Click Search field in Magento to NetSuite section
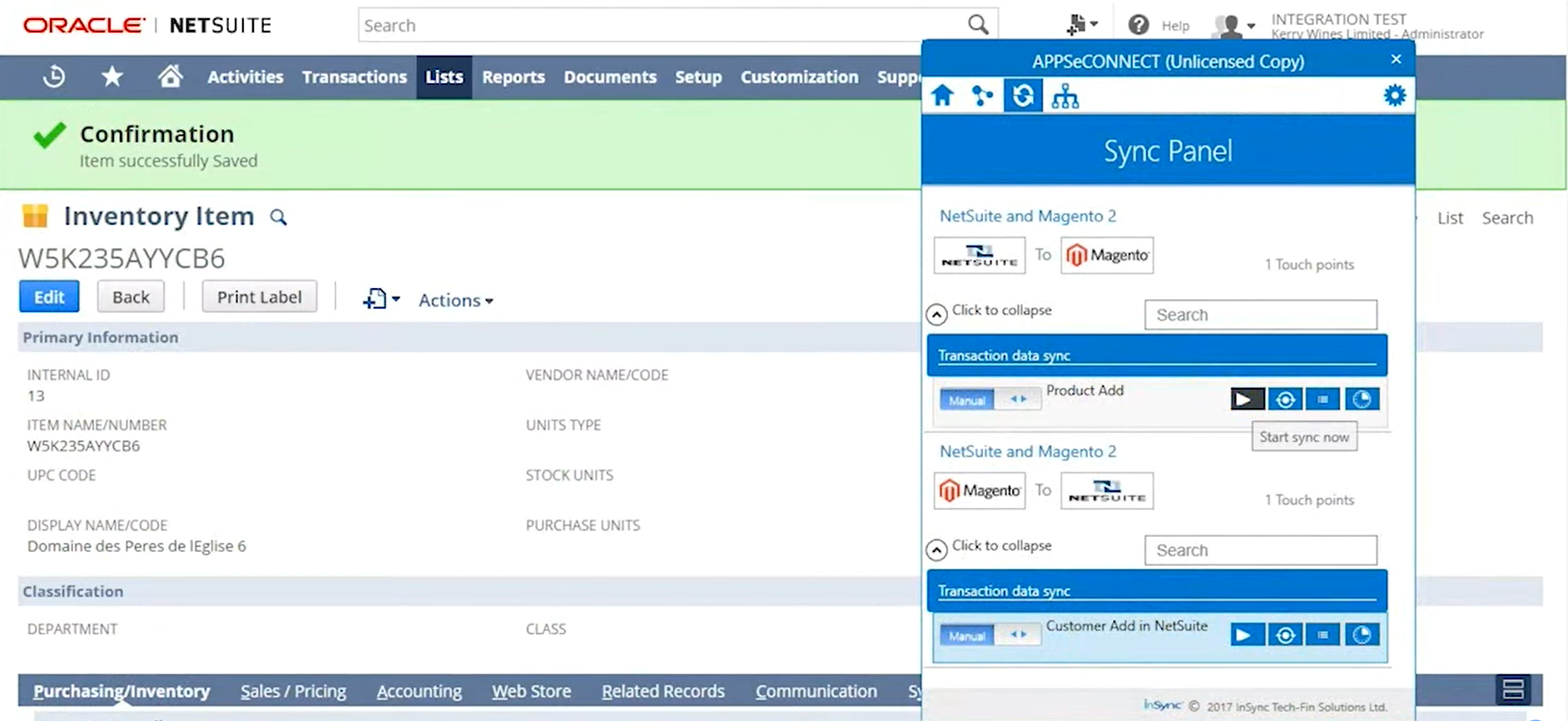 click(1261, 550)
